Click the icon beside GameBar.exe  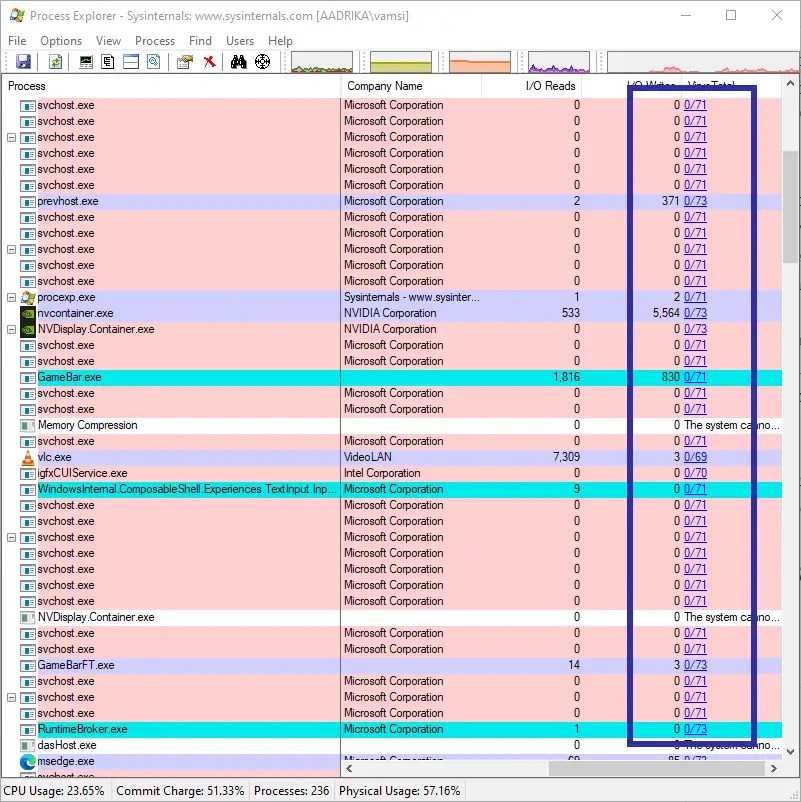point(27,377)
